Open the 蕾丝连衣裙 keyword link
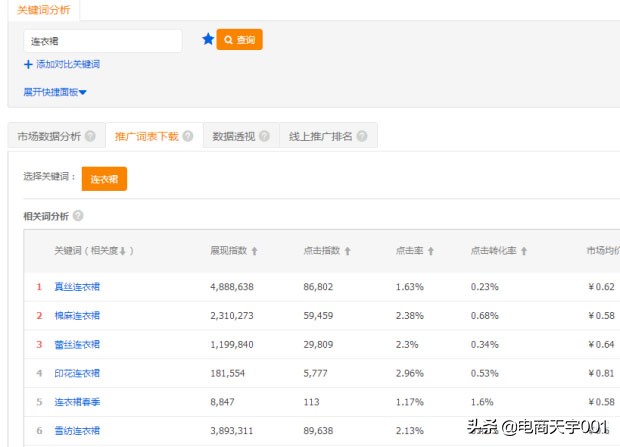620x447 pixels. point(77,345)
